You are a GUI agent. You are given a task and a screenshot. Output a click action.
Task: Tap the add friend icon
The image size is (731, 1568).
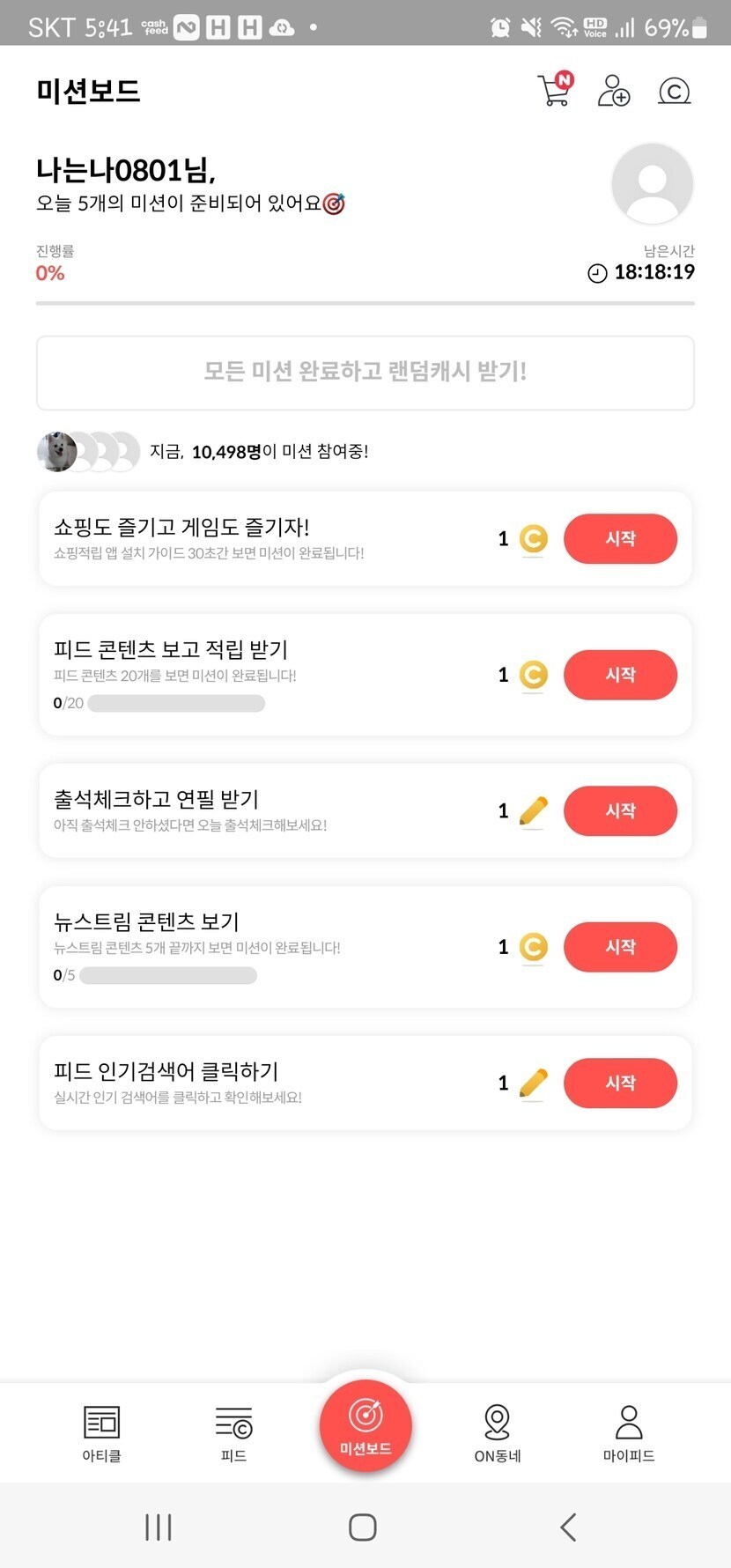614,91
